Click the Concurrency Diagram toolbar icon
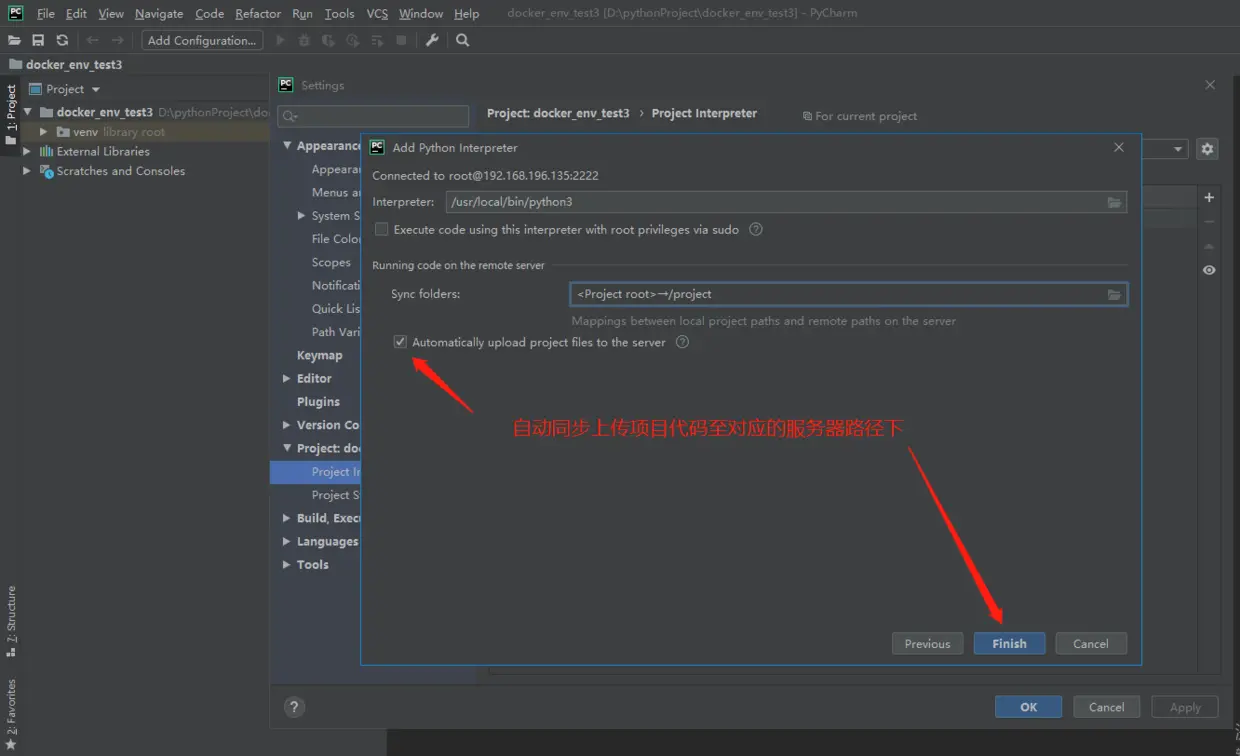1240x756 pixels. click(377, 40)
